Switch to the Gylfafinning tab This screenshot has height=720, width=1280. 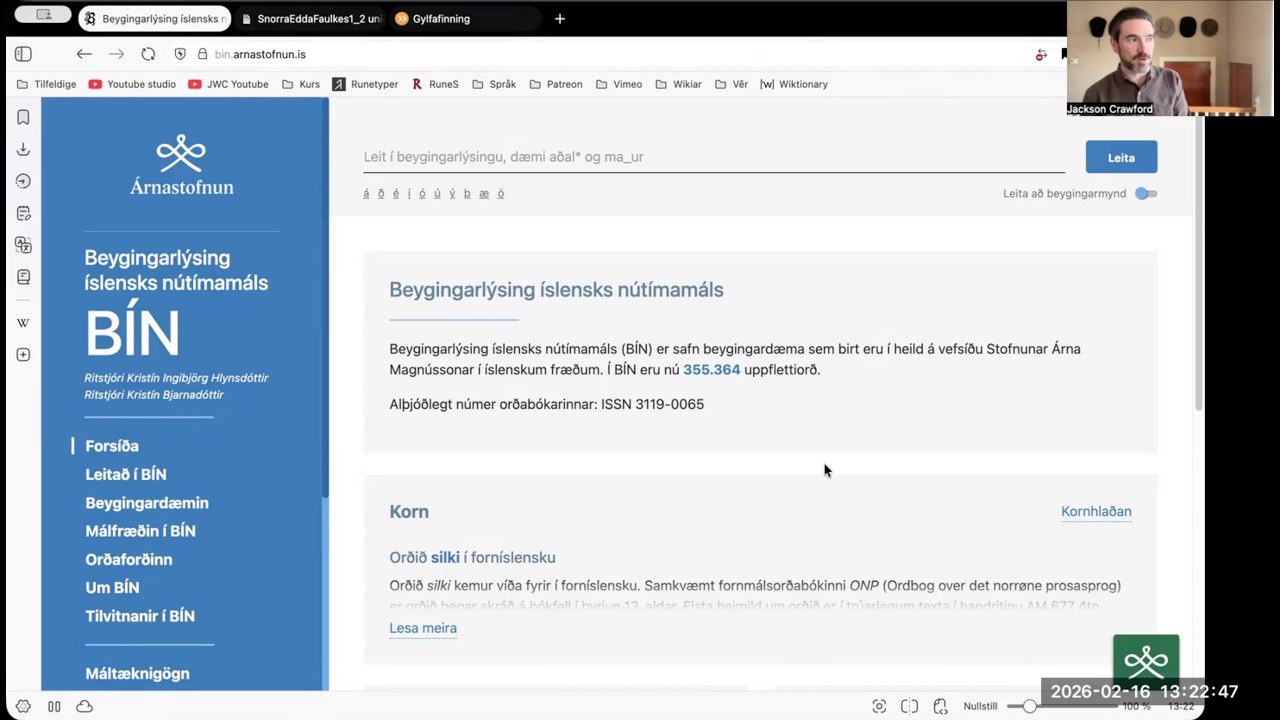[x=465, y=18]
